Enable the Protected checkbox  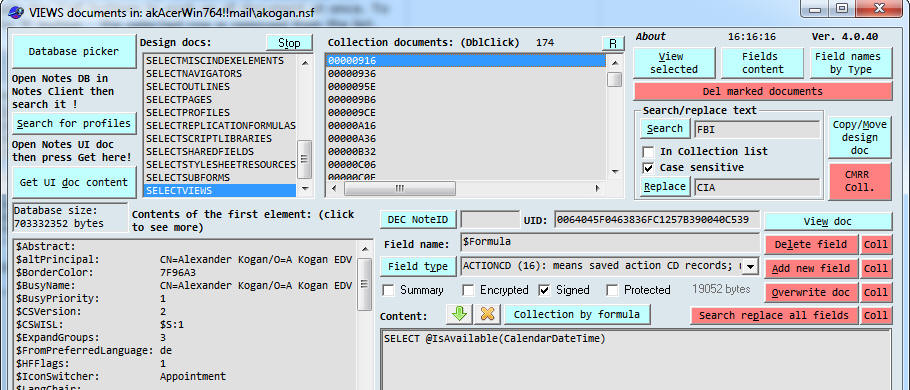tap(612, 290)
